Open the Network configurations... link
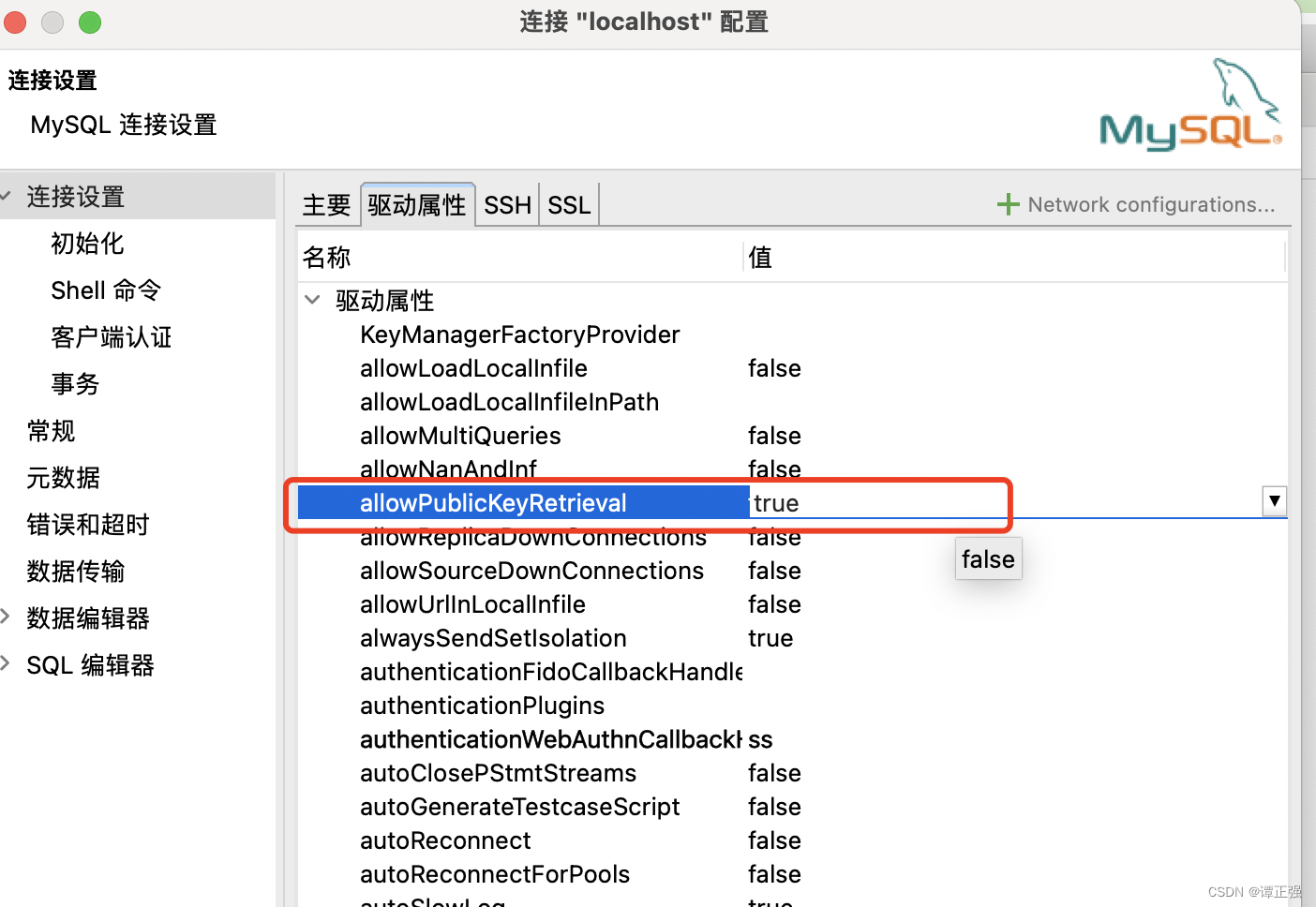1316x907 pixels. [1151, 204]
